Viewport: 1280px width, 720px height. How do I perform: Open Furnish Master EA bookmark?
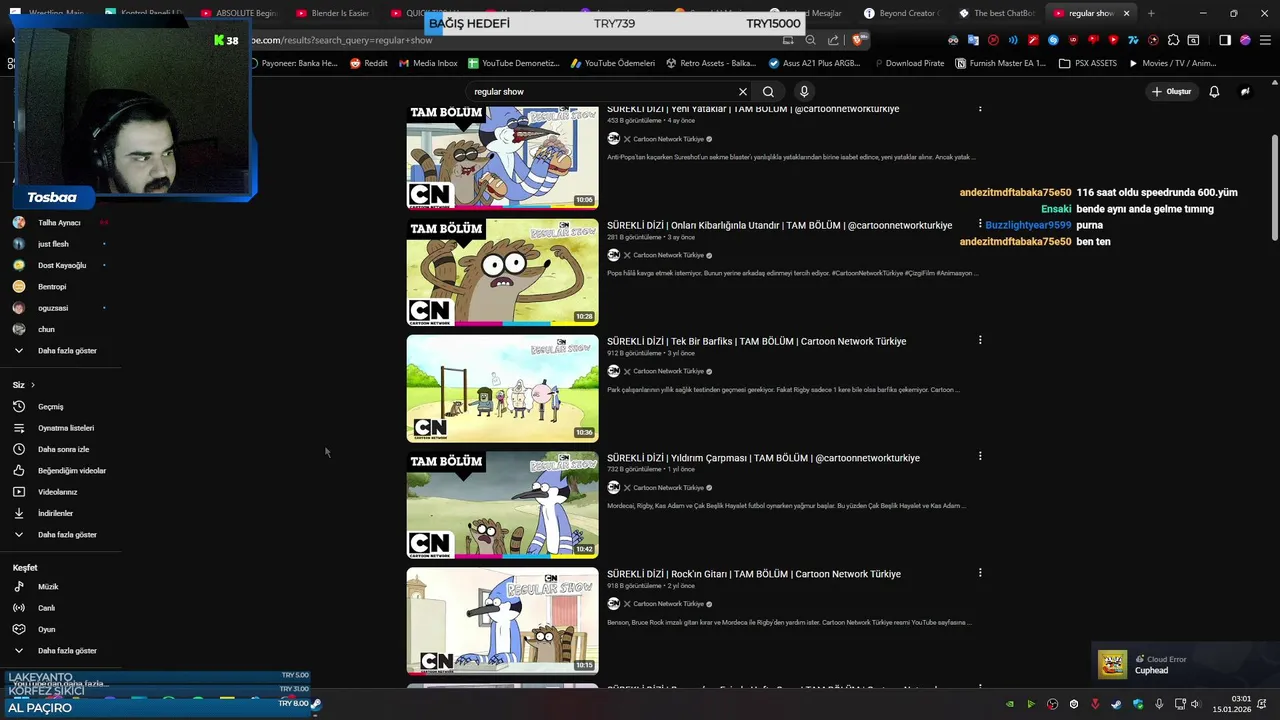[x=1000, y=63]
